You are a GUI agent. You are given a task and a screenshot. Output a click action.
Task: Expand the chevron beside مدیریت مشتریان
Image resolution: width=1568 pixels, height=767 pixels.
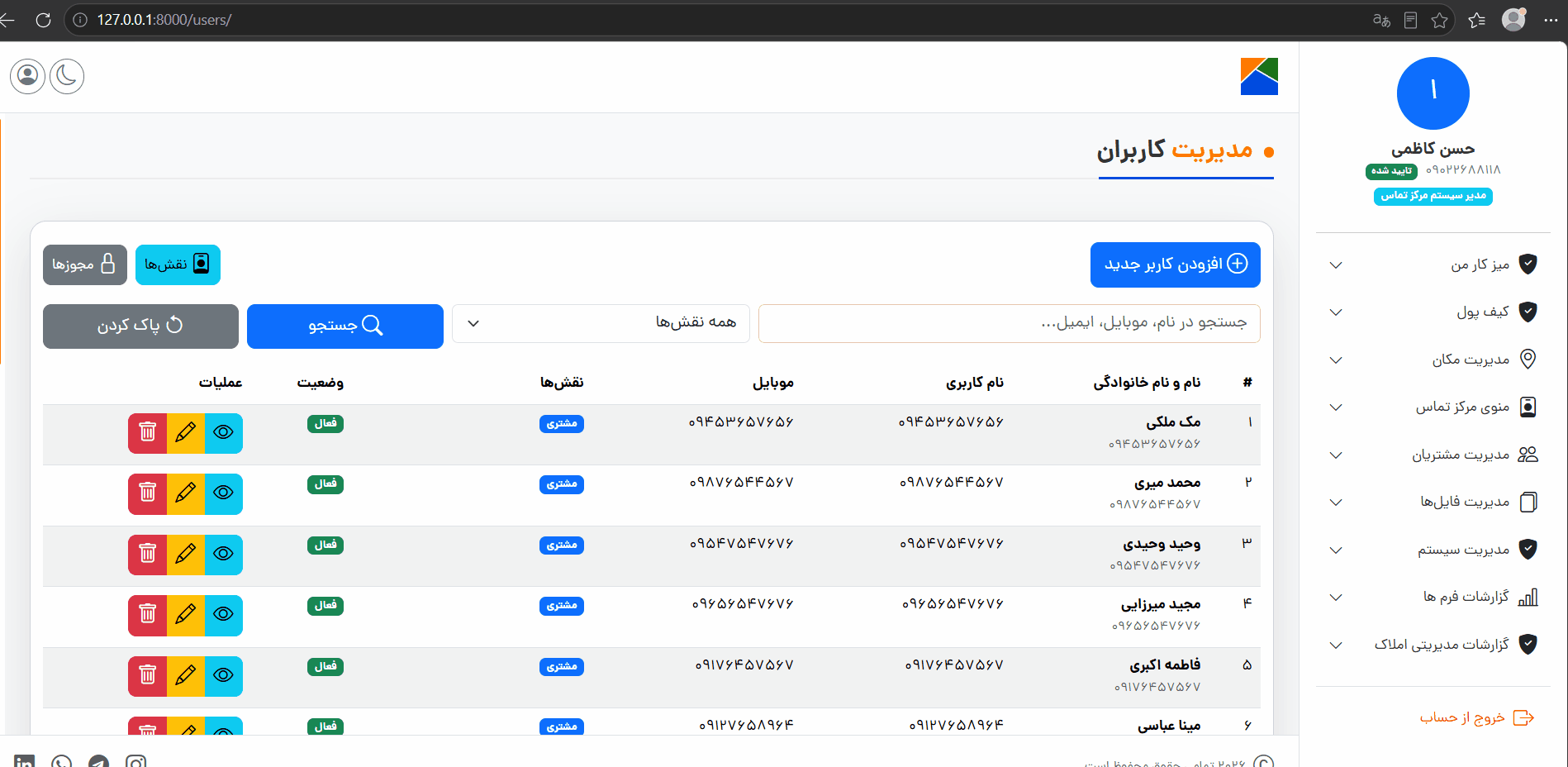click(x=1336, y=455)
